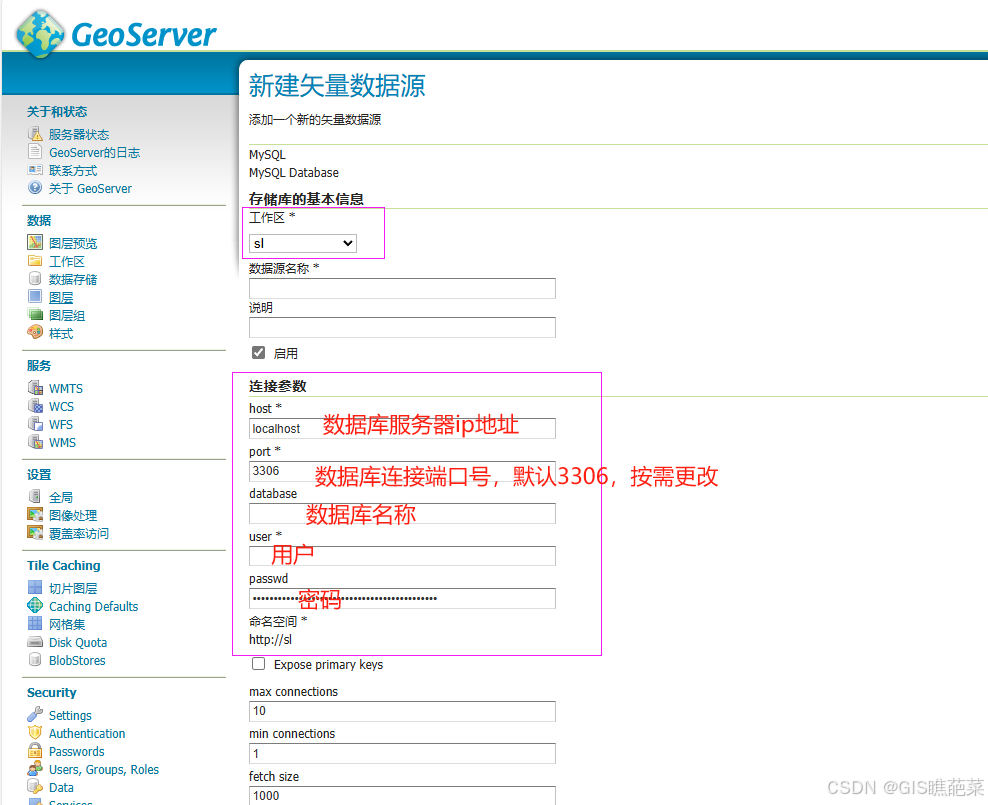988x805 pixels.
Task: Click the 图层预览 map icon
Action: pyautogui.click(x=35, y=242)
